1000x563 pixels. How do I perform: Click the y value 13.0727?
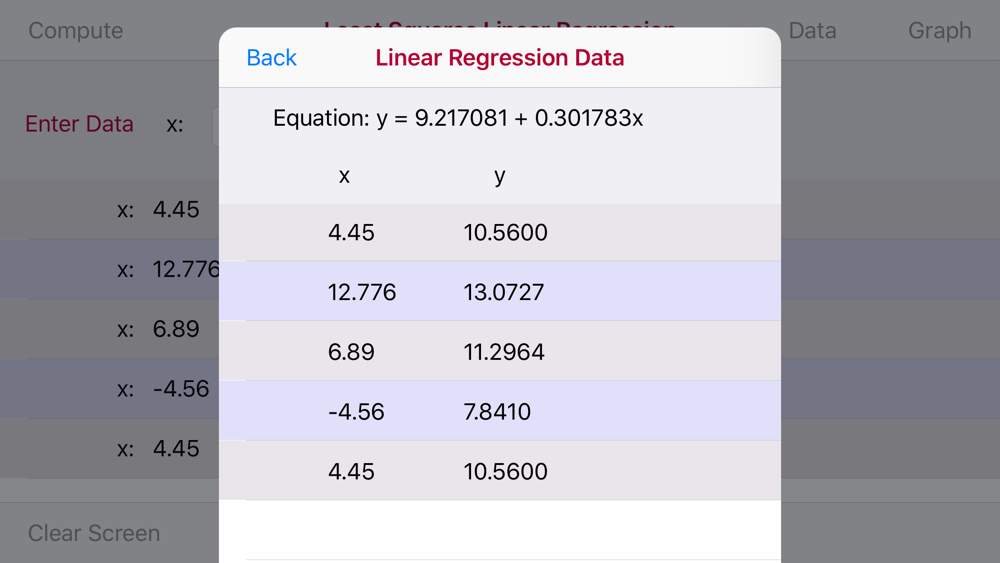pyautogui.click(x=504, y=292)
